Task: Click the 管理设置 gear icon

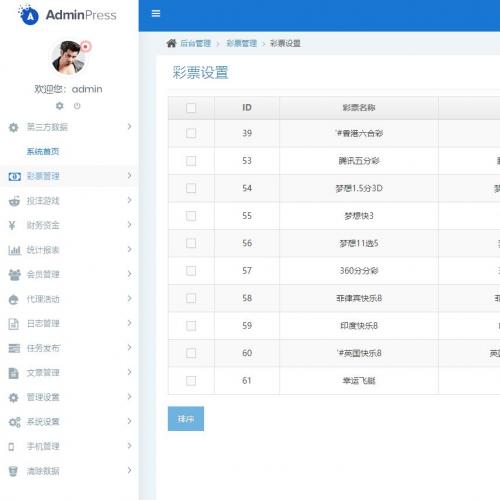Action: 13,397
